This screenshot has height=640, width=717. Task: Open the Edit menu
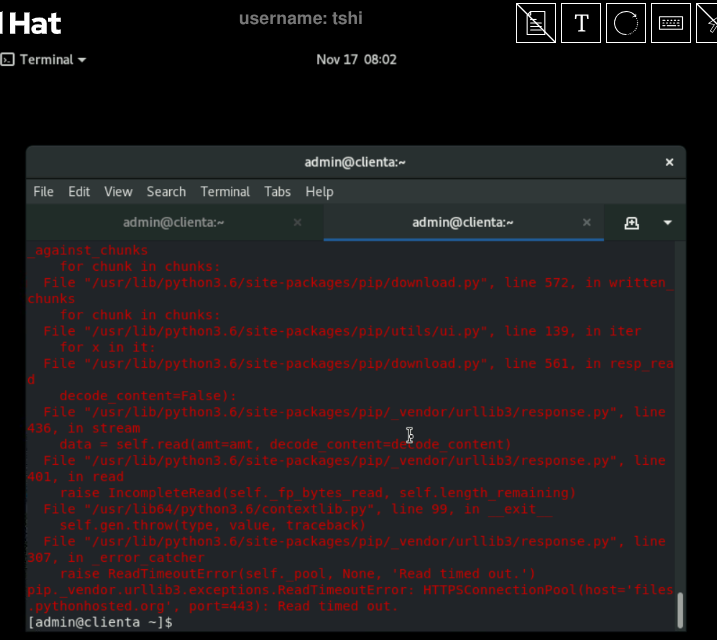79,192
